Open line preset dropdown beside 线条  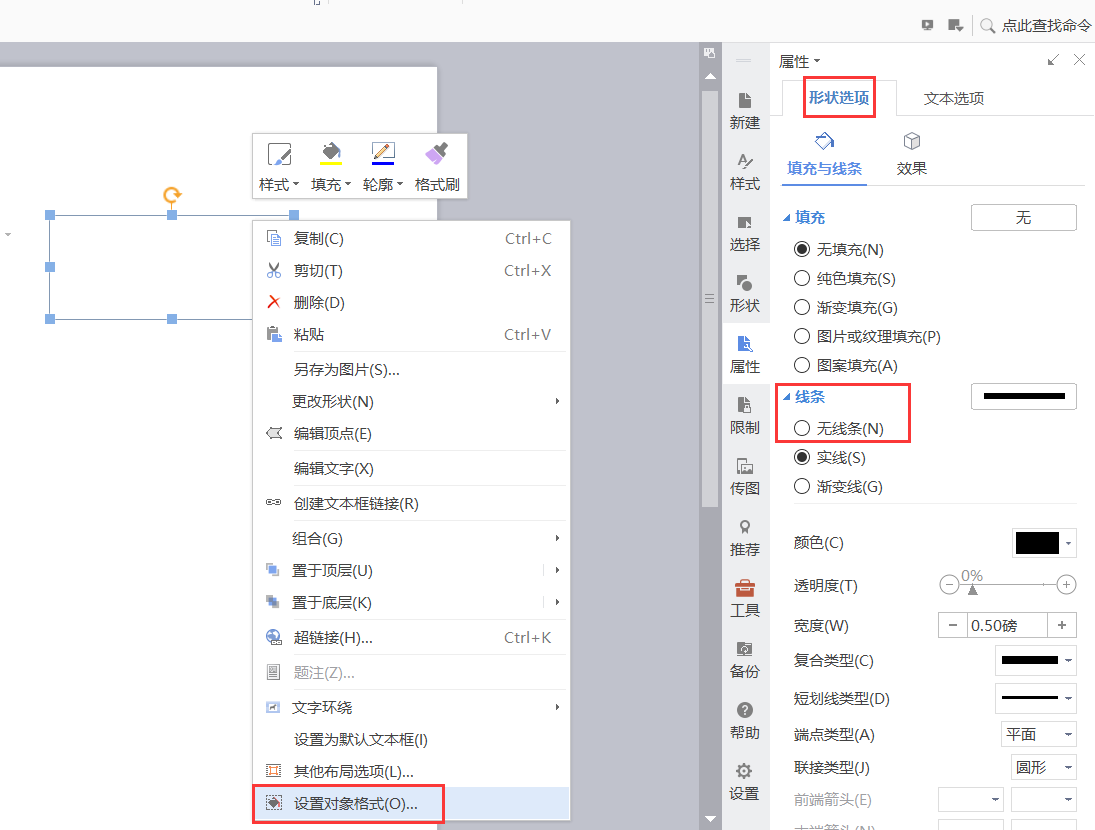1024,397
